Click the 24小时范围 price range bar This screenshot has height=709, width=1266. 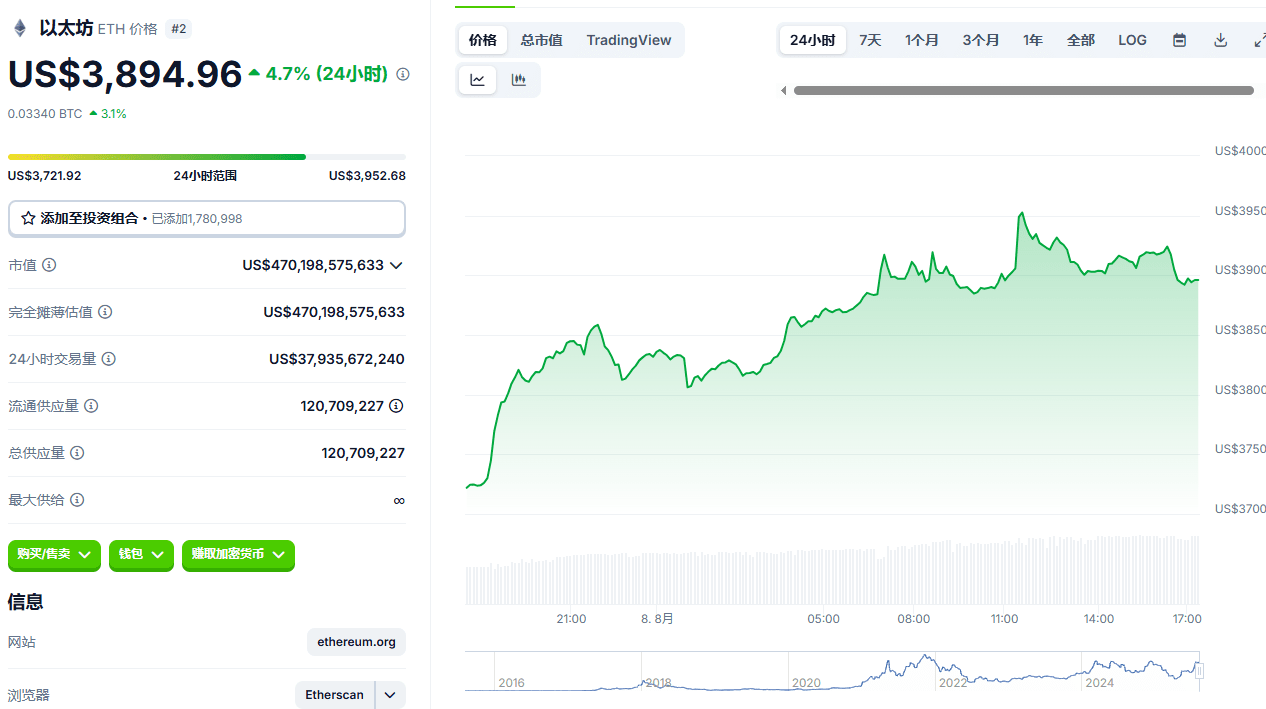coord(207,157)
